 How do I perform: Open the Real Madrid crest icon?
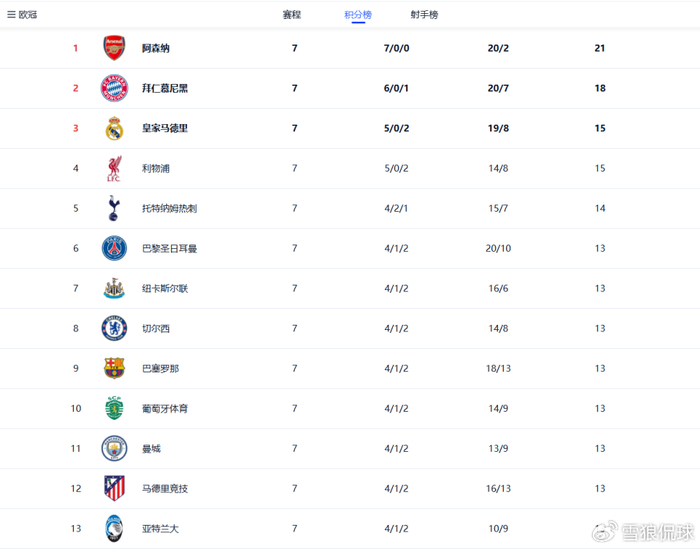[x=114, y=128]
